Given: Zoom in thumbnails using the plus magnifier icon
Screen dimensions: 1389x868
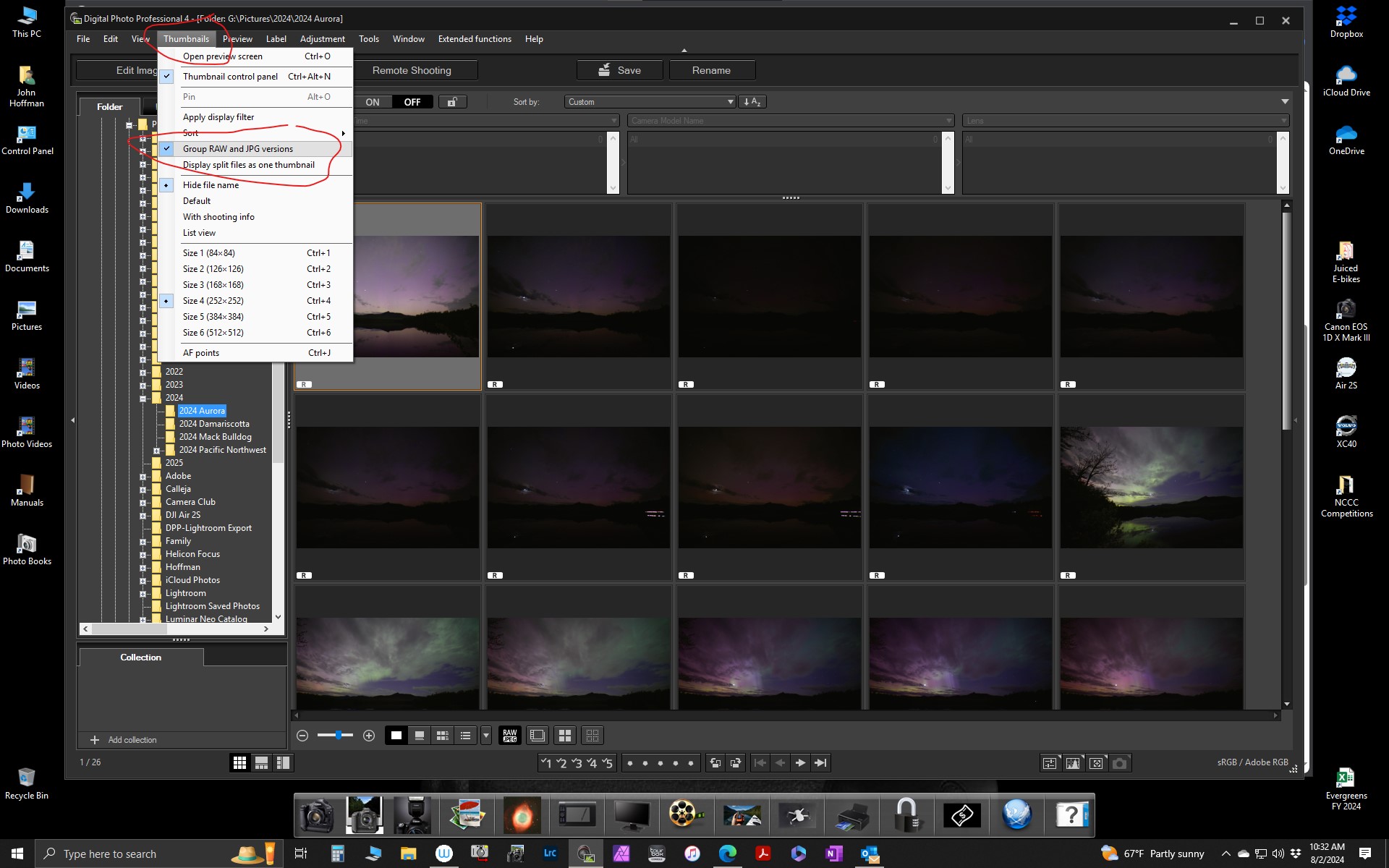Looking at the screenshot, I should tap(368, 736).
